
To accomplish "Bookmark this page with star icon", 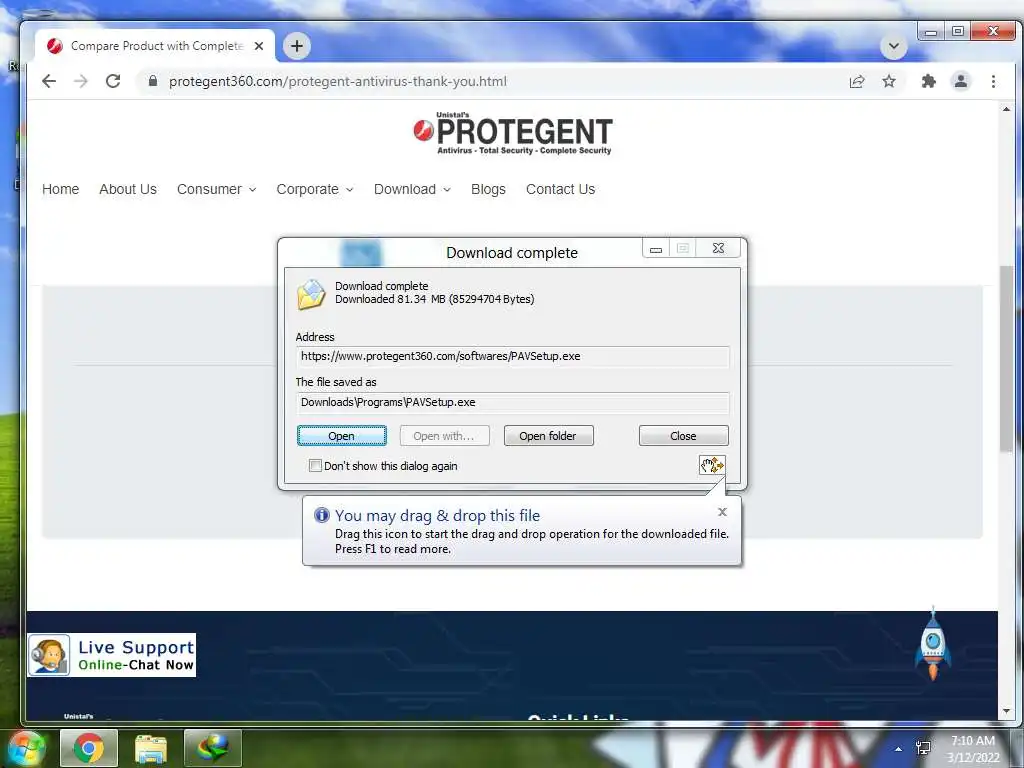I will [889, 82].
